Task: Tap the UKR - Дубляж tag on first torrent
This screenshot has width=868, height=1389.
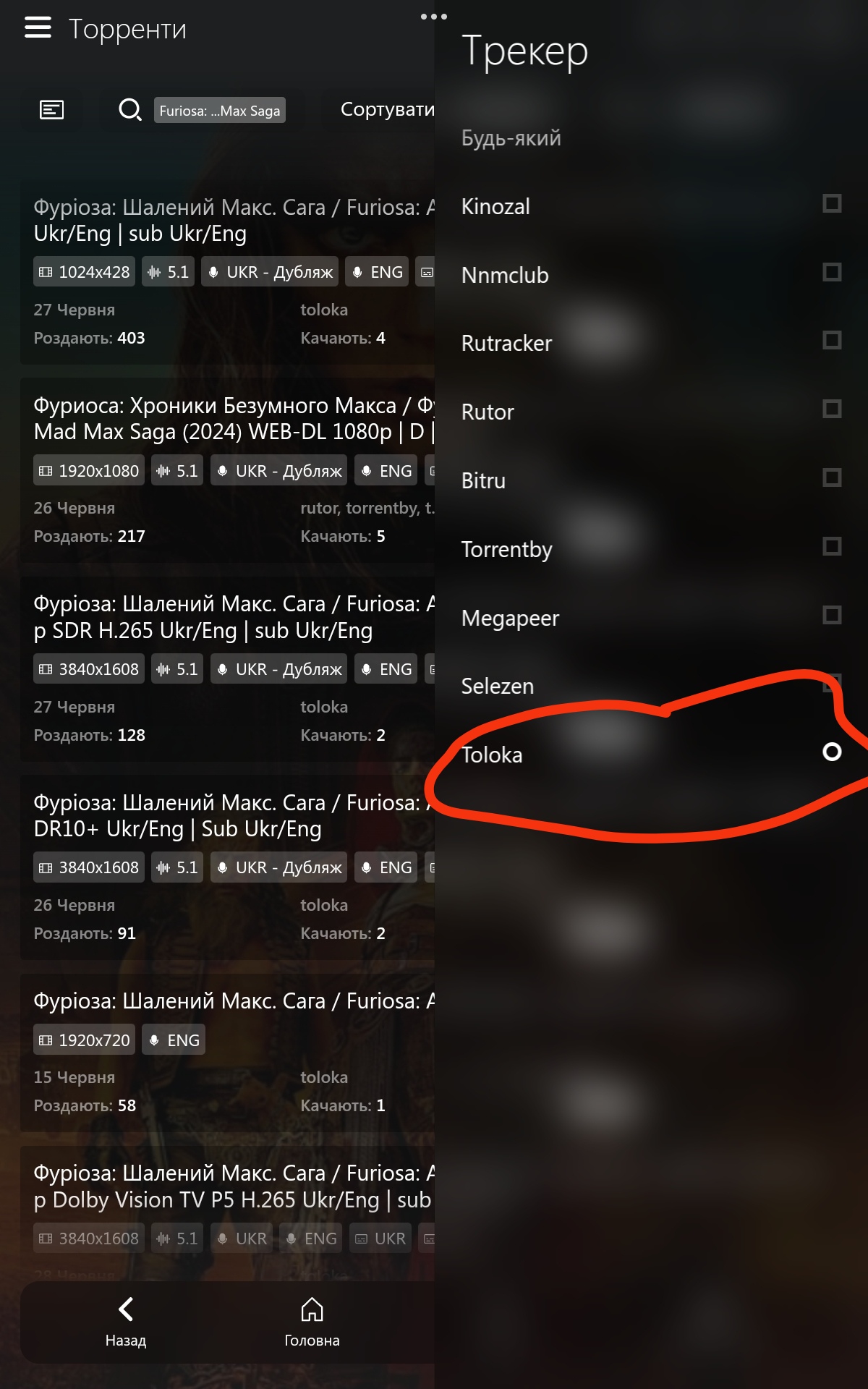Action: click(270, 272)
